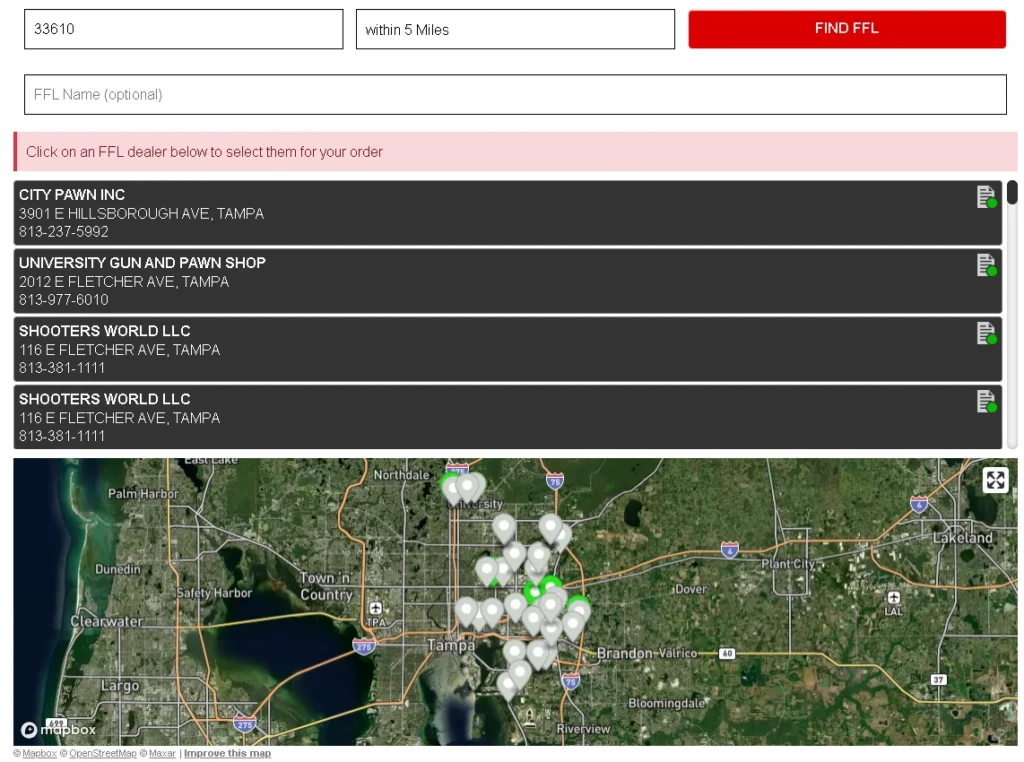Follow the Maxar attribution link
Screen dimensions: 1024x762
click(162, 753)
